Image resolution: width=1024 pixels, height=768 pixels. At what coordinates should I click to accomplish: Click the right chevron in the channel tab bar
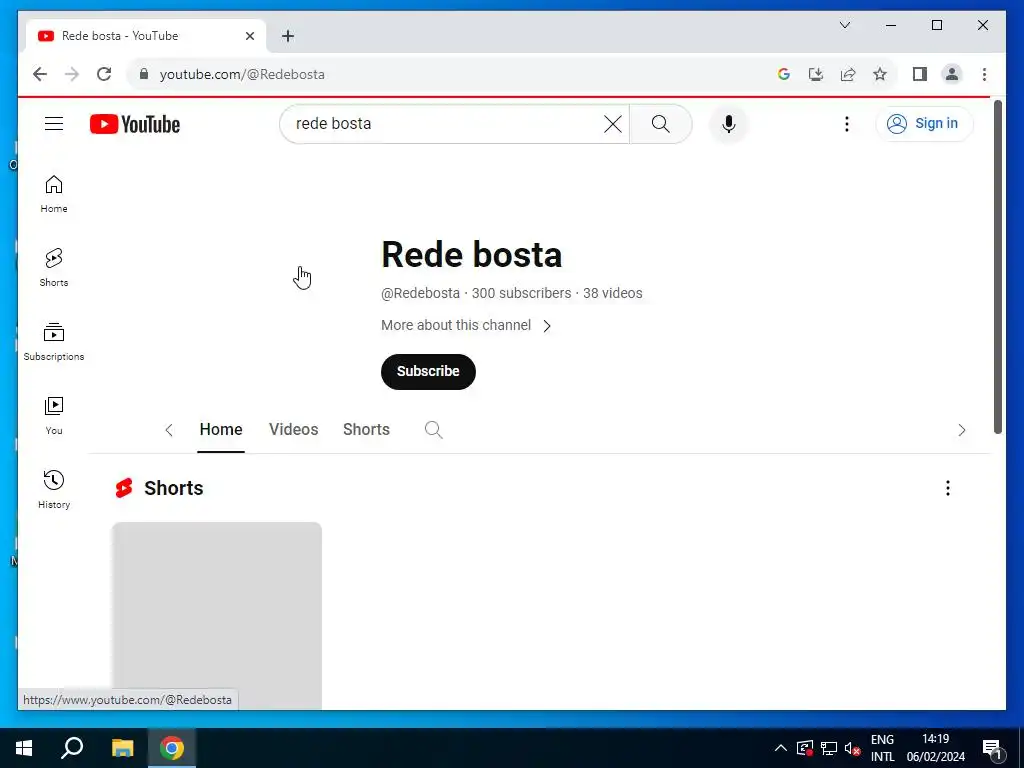pyautogui.click(x=961, y=430)
